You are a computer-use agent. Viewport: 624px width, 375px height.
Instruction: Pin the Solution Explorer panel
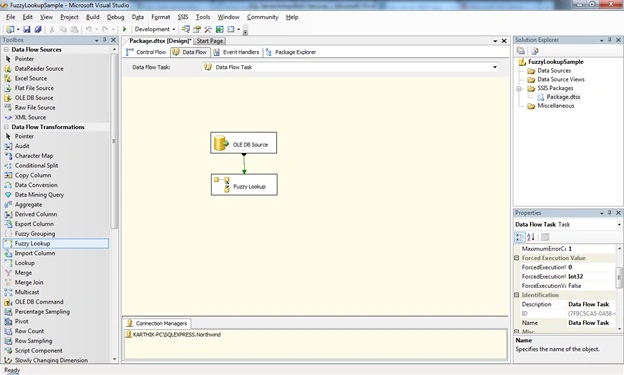[610, 40]
